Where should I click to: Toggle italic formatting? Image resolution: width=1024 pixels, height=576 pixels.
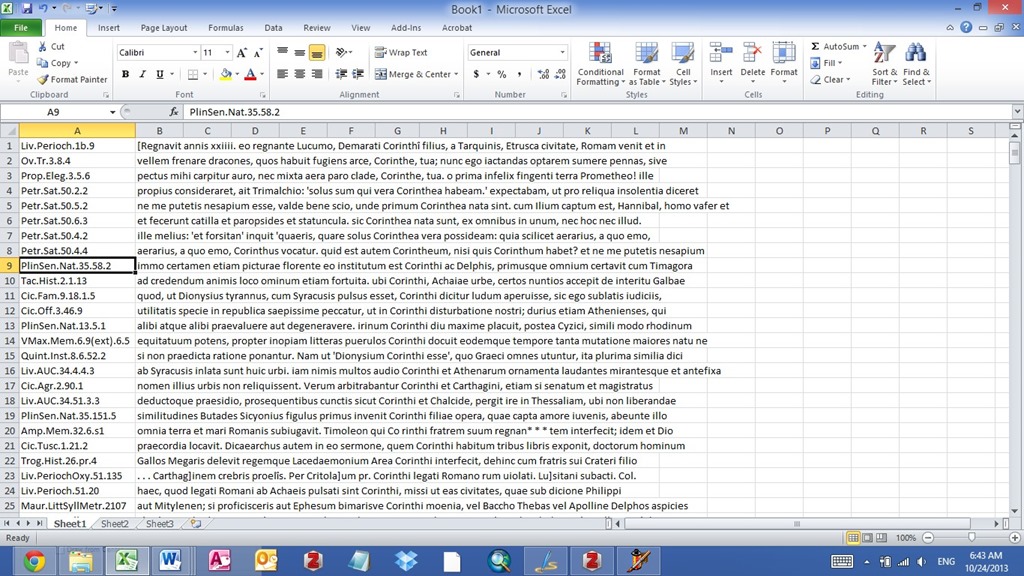pos(143,74)
